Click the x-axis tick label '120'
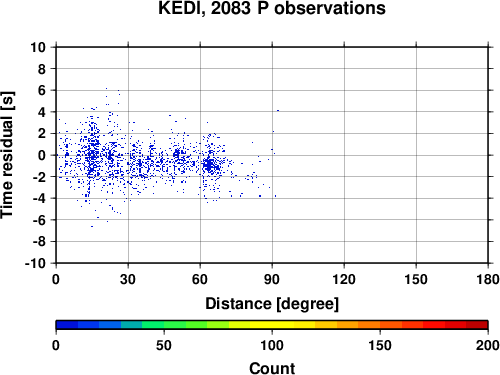 pos(344,279)
